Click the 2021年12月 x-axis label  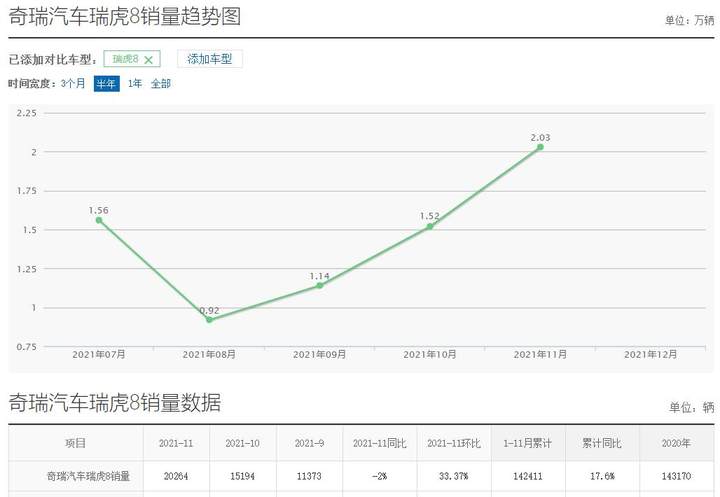[x=650, y=354]
